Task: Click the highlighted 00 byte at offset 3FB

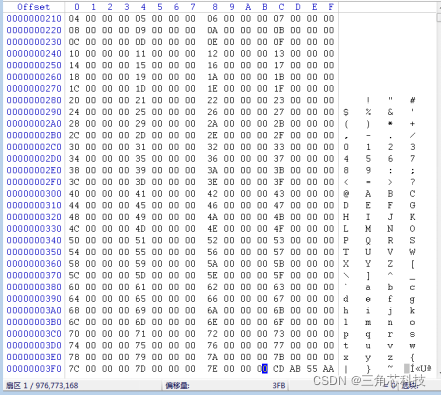Action: [262, 369]
